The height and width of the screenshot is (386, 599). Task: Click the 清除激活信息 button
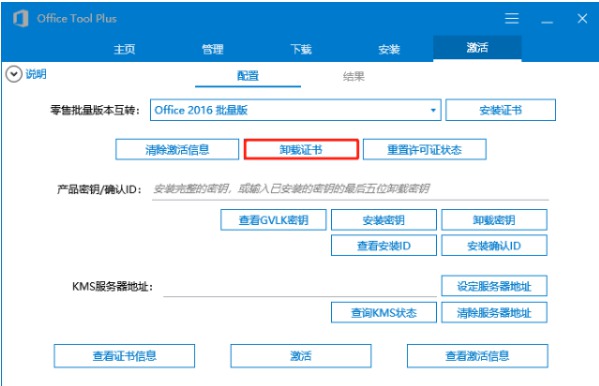[x=177, y=149]
